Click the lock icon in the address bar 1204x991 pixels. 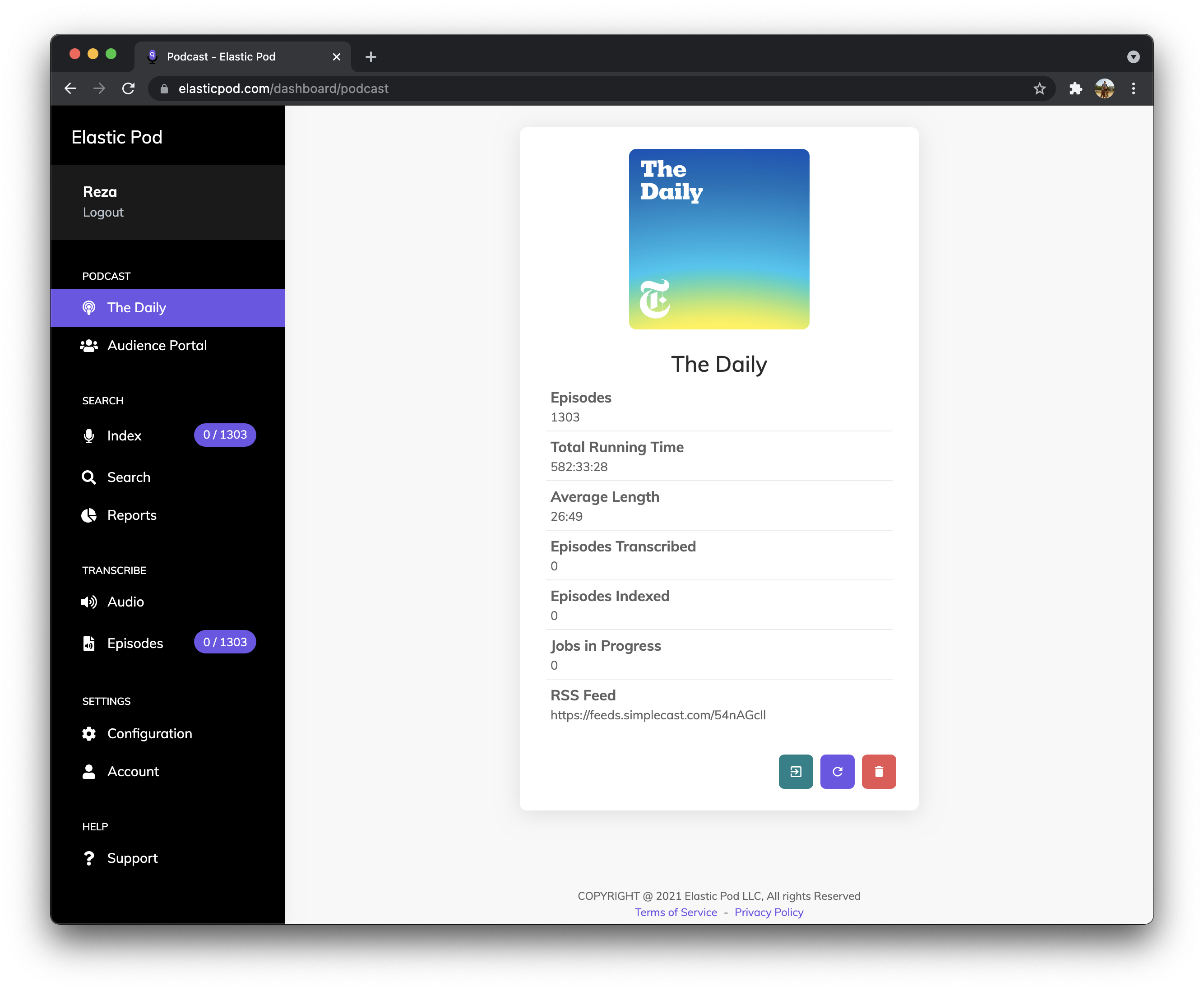[x=164, y=88]
